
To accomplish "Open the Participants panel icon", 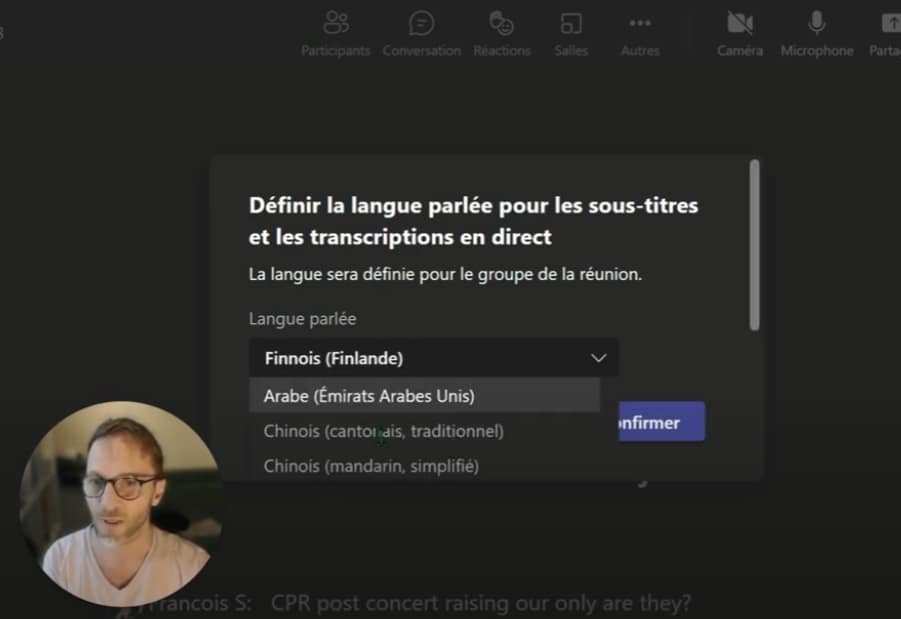I will click(x=336, y=23).
